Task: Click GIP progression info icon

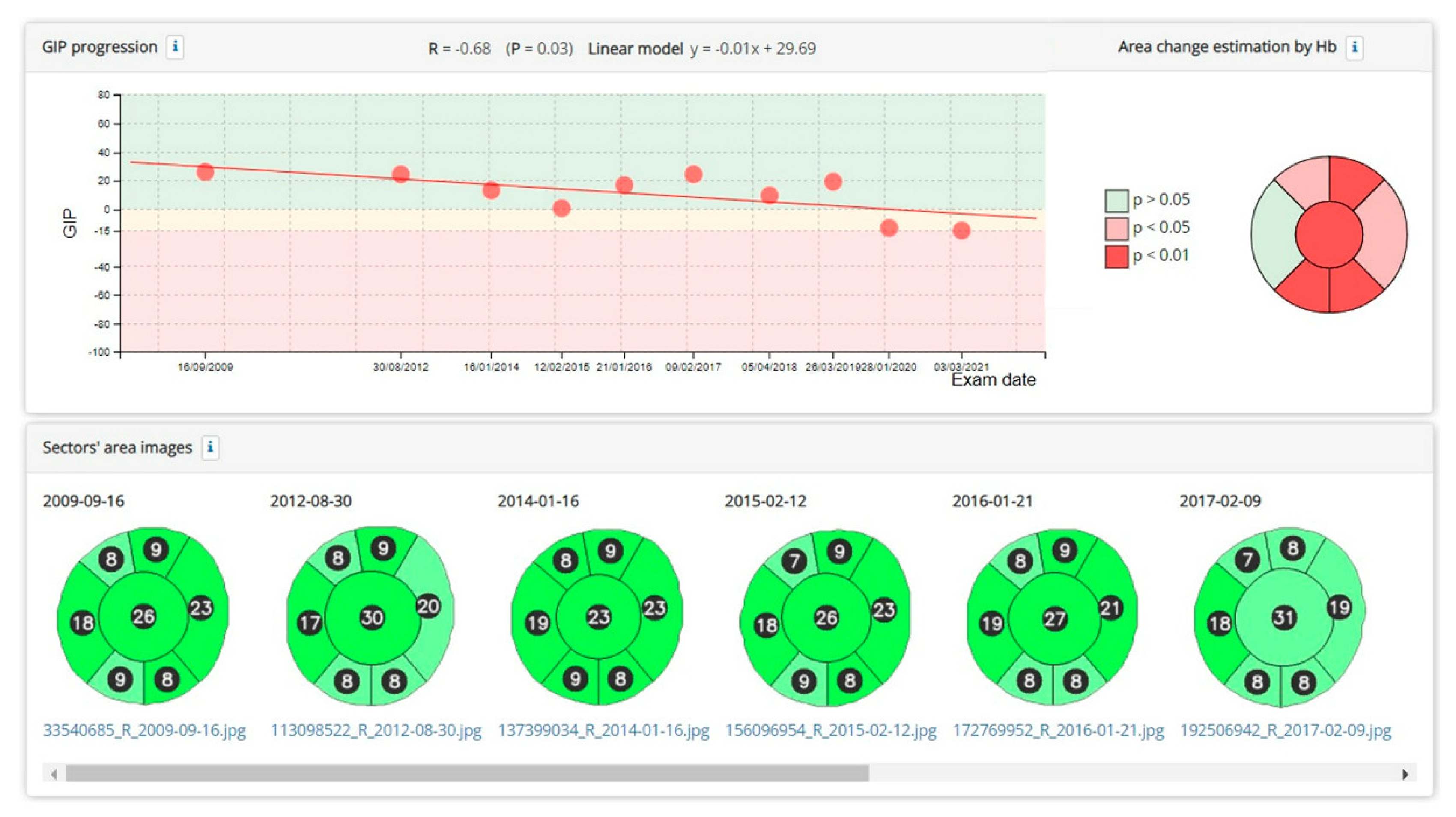Action: (x=175, y=46)
